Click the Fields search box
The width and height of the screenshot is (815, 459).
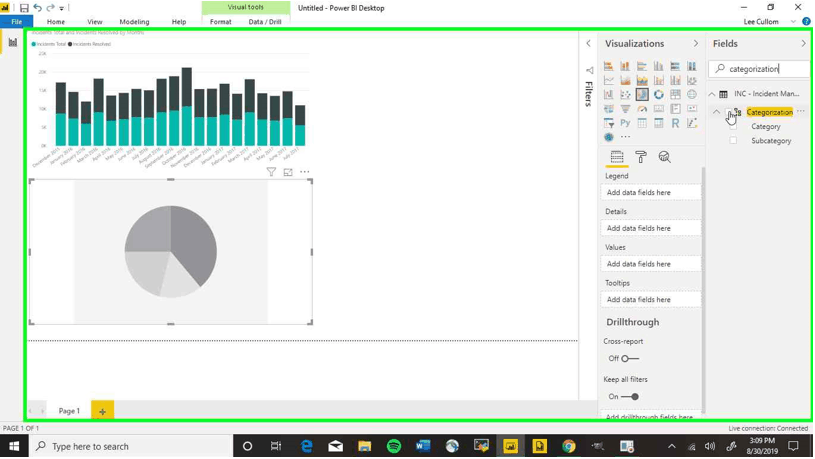759,69
